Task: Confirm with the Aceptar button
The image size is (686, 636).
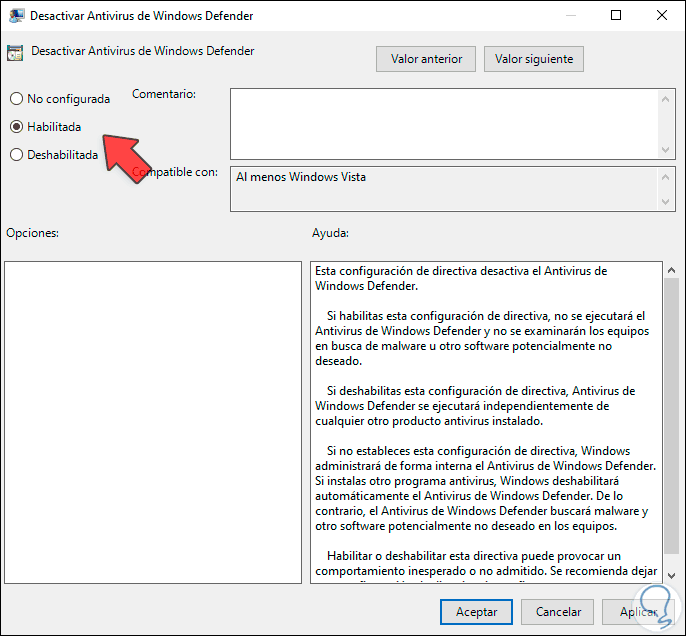Action: (476, 612)
